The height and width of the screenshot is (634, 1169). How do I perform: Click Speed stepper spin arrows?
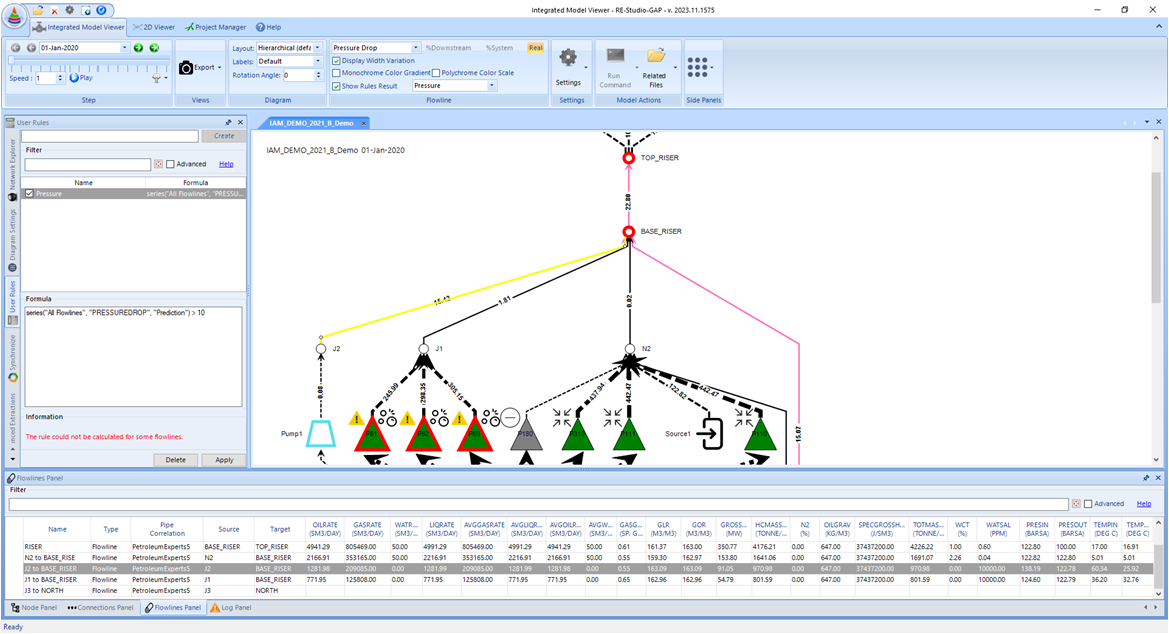point(60,78)
